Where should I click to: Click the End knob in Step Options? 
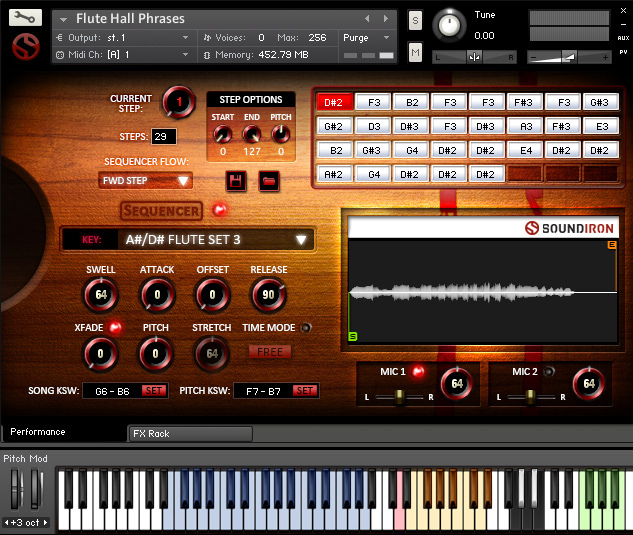tap(252, 134)
